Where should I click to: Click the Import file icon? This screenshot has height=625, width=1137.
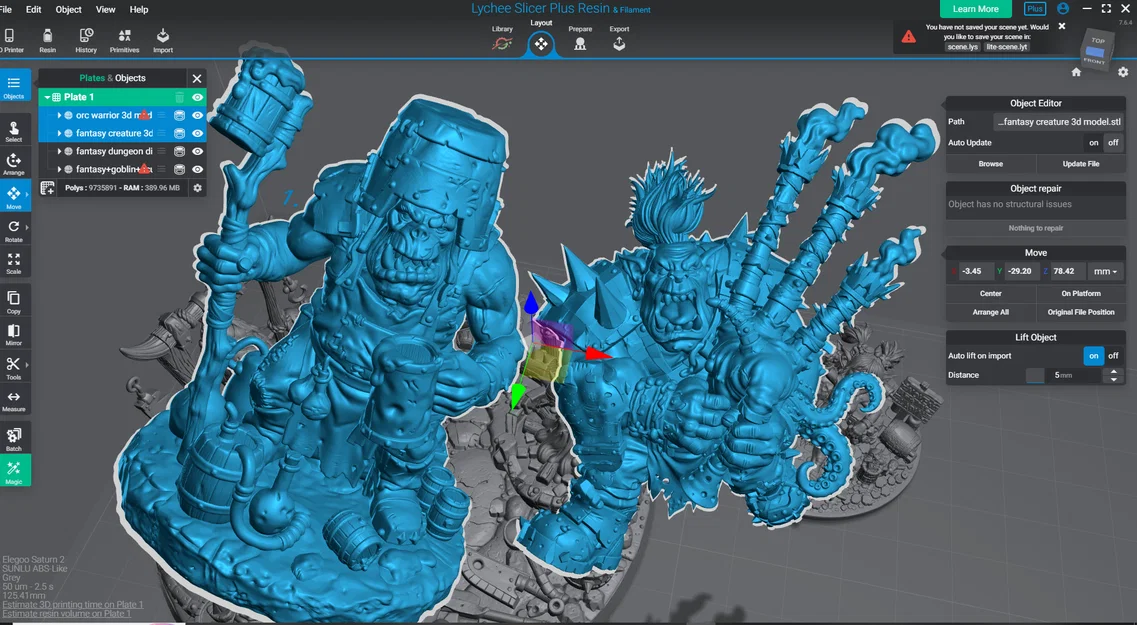tap(162, 40)
